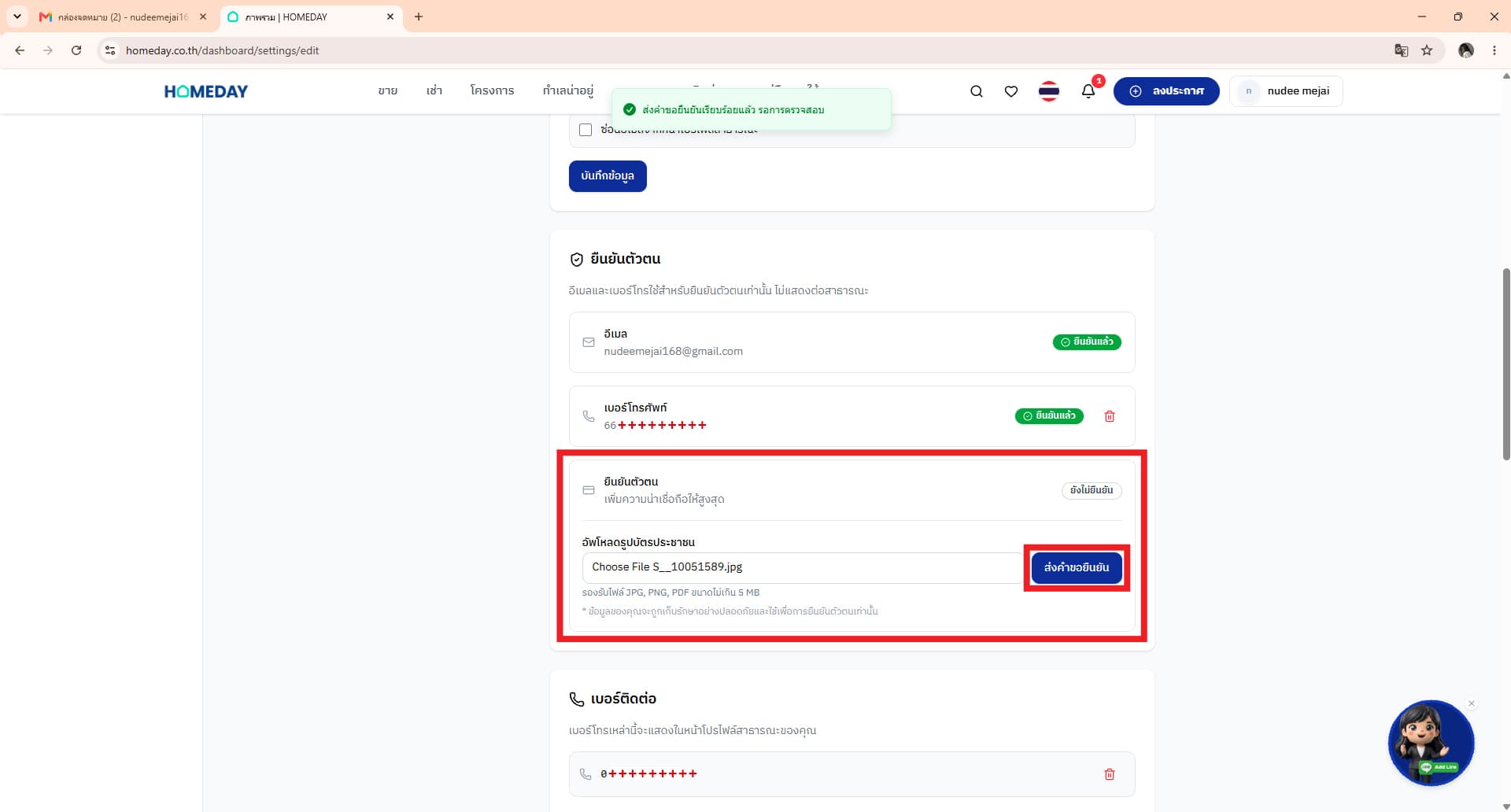Click the success notification toast
Image resolution: width=1511 pixels, height=812 pixels.
752,110
